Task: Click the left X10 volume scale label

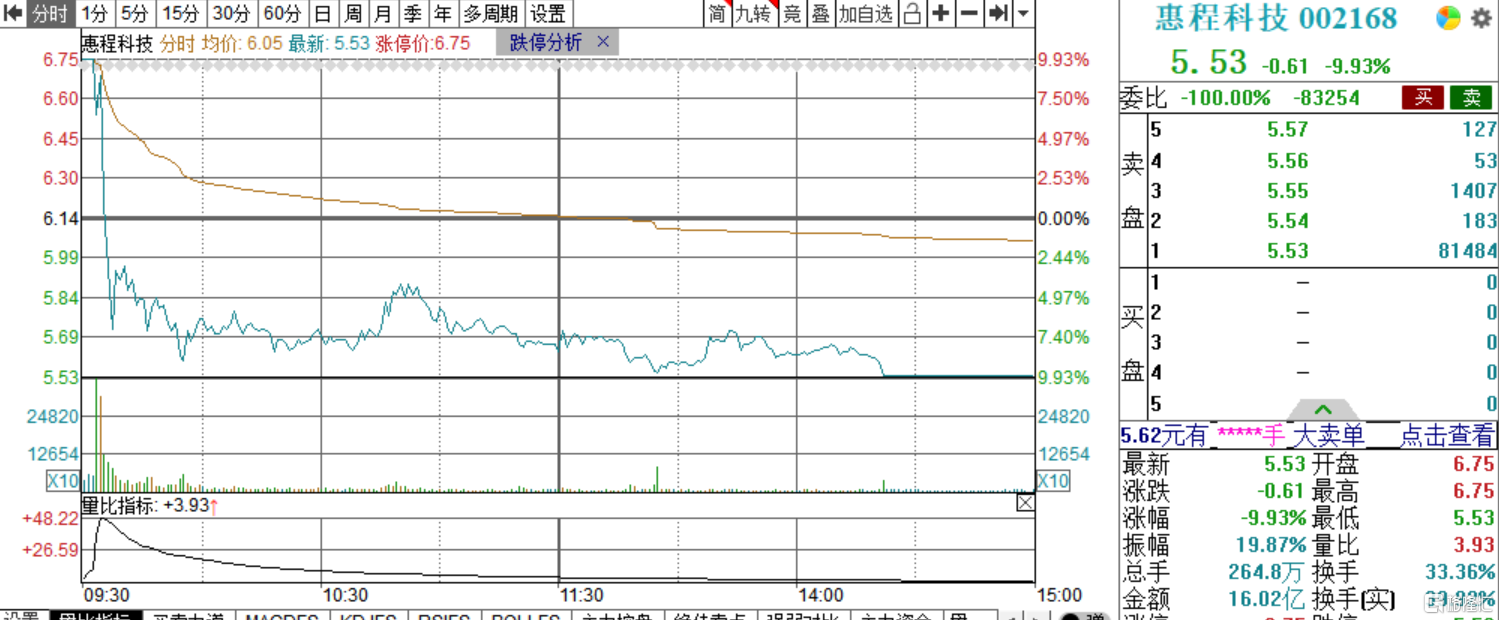Action: [x=62, y=481]
